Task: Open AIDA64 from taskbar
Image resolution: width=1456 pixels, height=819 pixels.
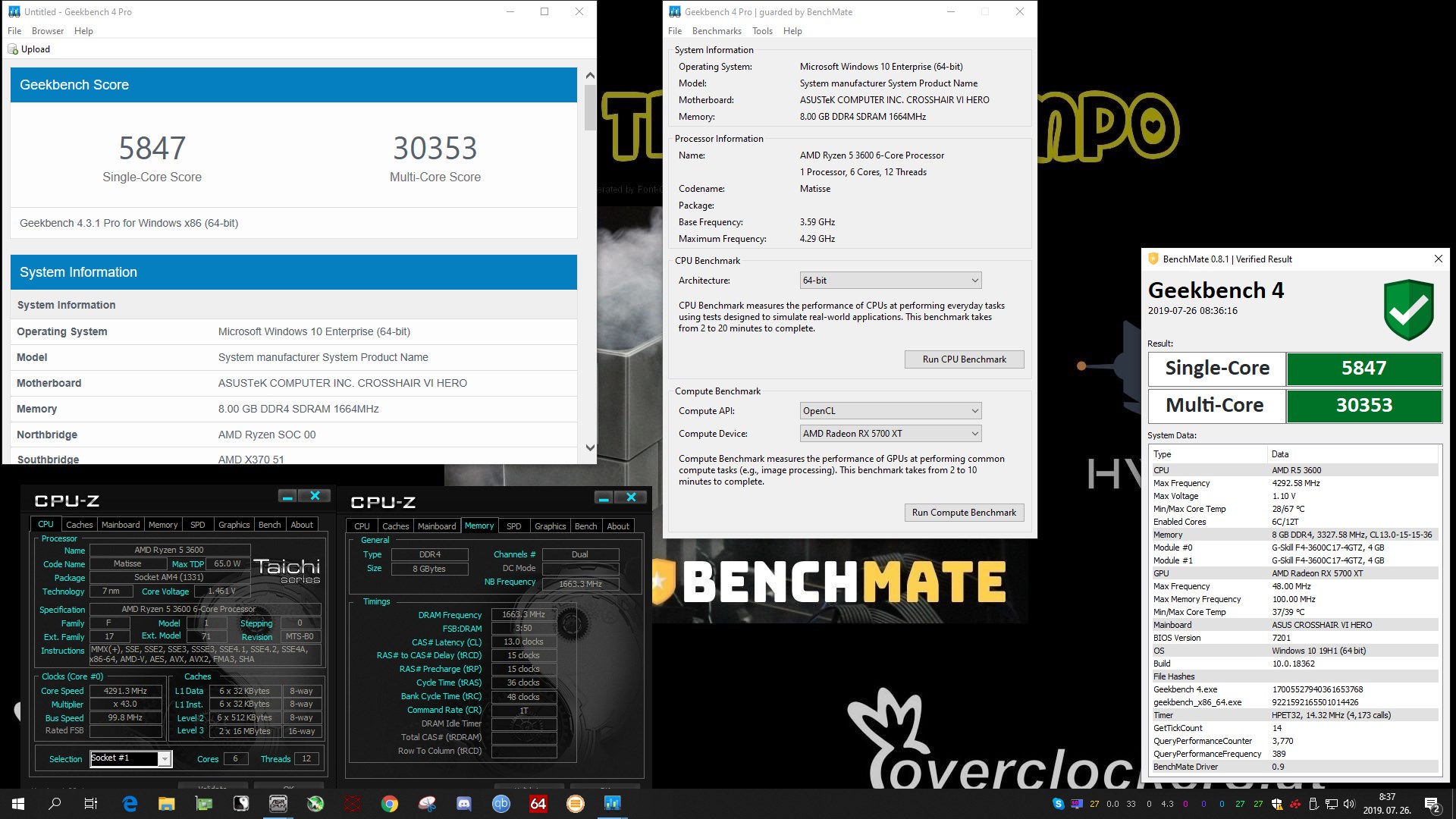Action: (x=538, y=804)
